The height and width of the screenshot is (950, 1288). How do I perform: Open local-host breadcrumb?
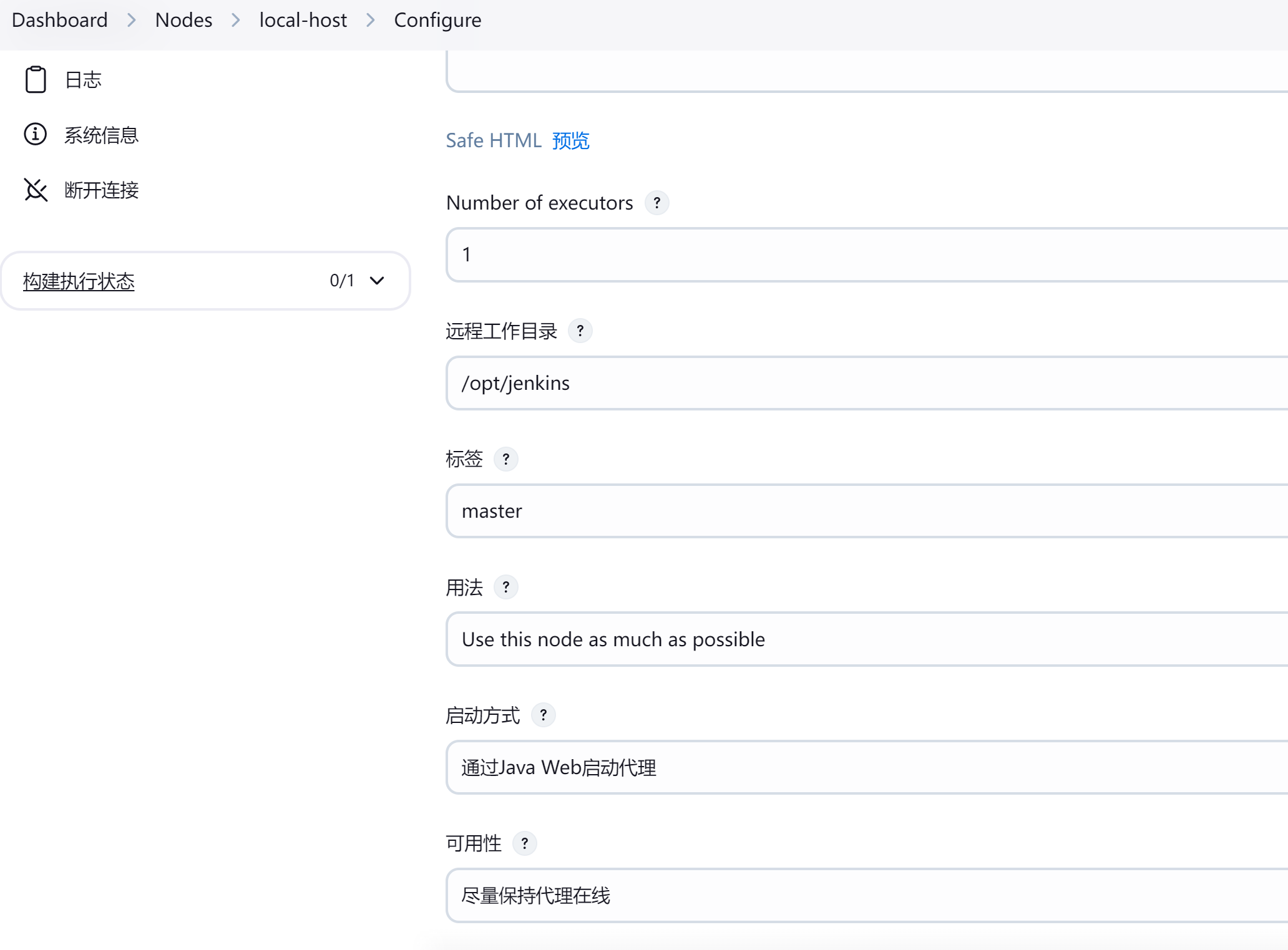(x=303, y=20)
